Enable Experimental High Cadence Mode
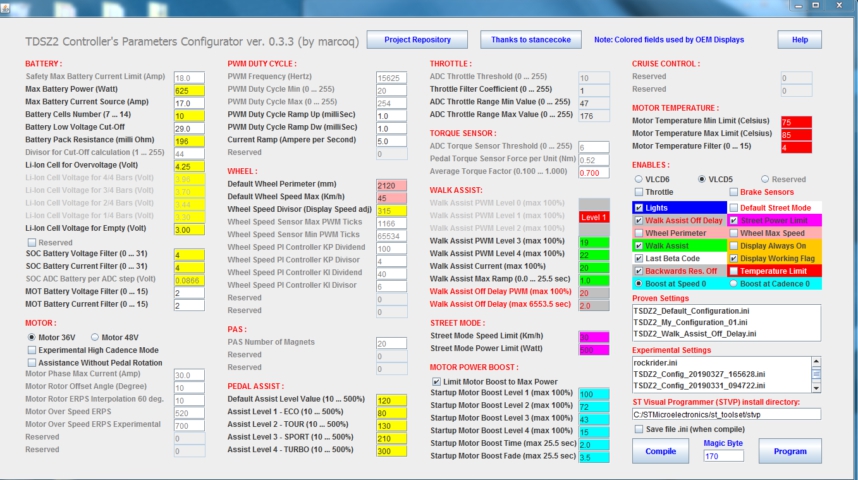This screenshot has height=480, width=858. tap(32, 350)
